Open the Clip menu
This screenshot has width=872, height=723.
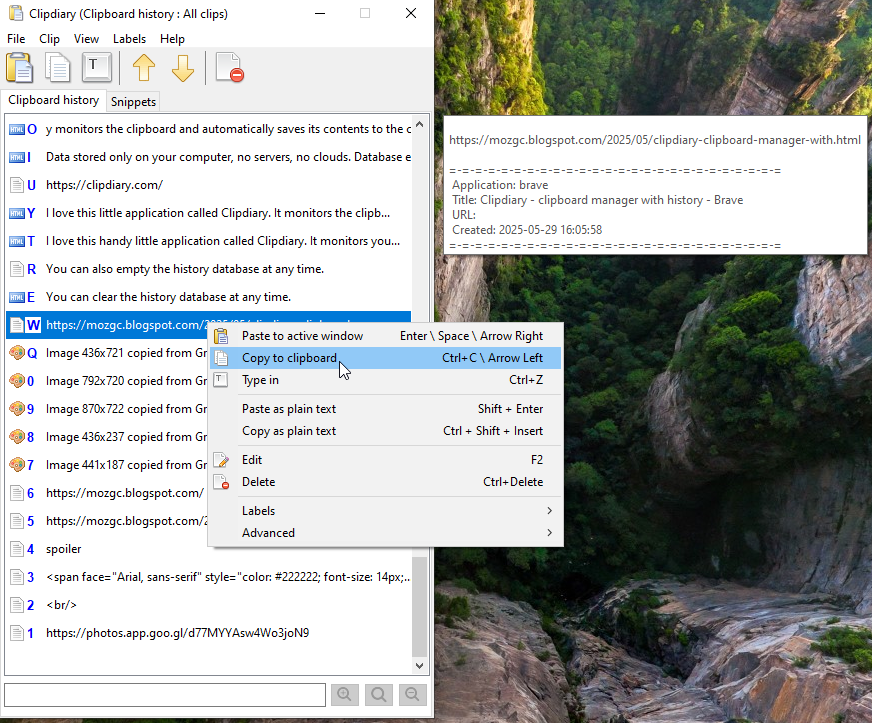point(49,39)
